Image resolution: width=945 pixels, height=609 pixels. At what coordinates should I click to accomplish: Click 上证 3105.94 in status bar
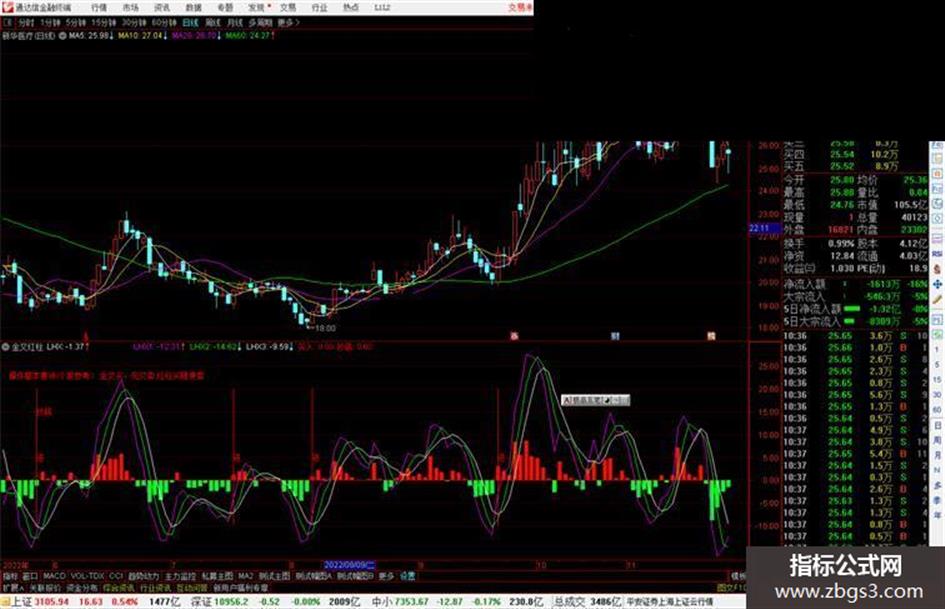pos(40,602)
